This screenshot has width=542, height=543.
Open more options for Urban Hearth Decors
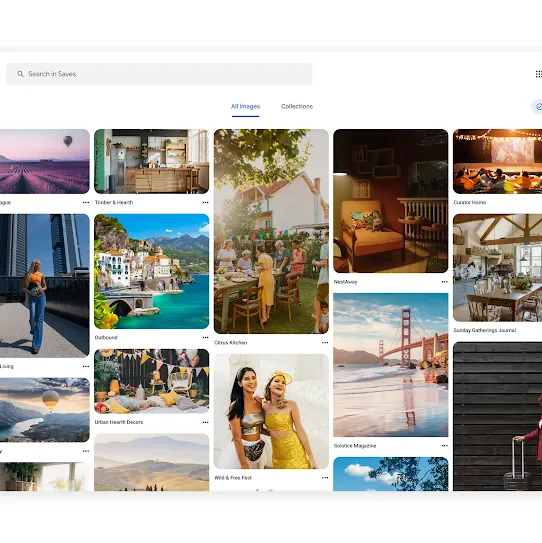(205, 422)
